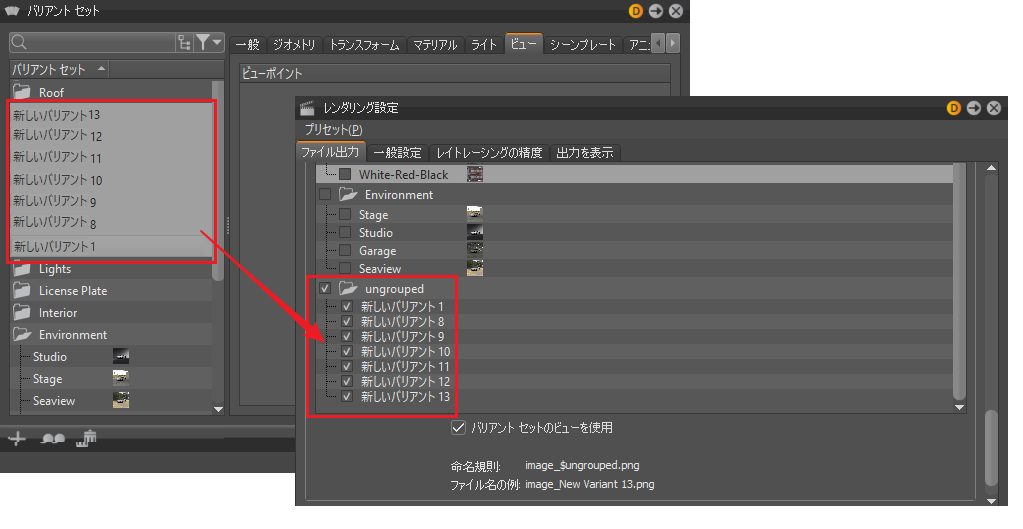Uncheck 新しいバリアント 13 in render settings

tap(347, 396)
